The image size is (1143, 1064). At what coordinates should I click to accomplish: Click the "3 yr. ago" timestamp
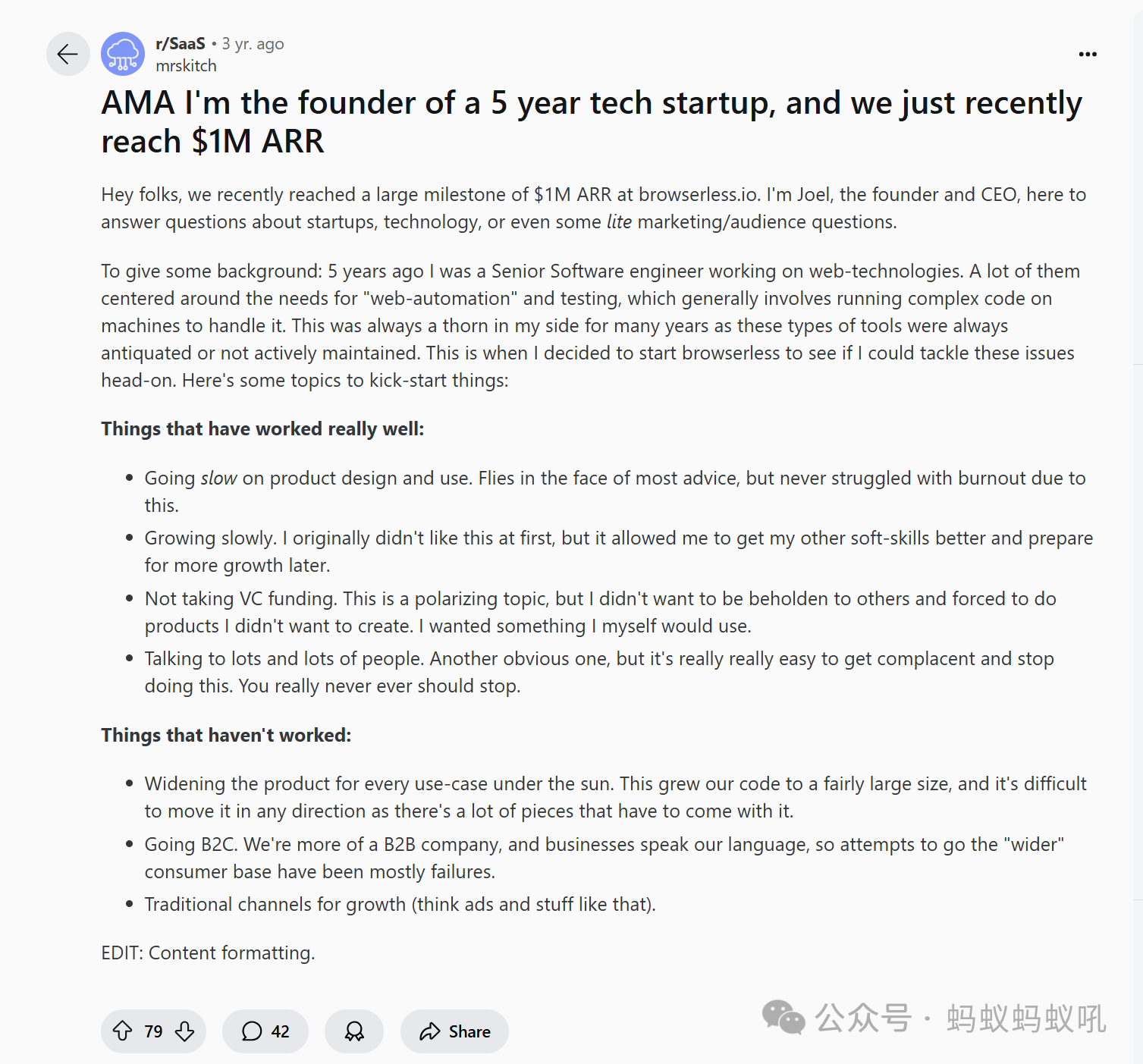tap(253, 43)
